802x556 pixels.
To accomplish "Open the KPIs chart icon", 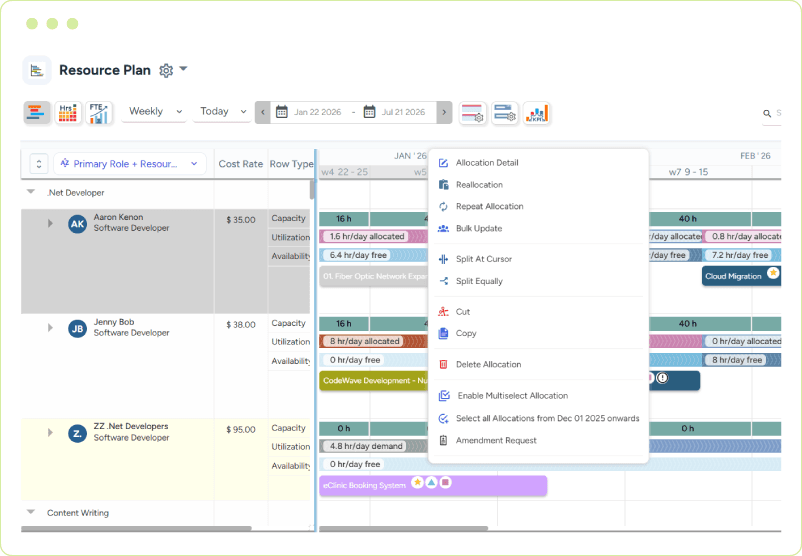I will (537, 113).
